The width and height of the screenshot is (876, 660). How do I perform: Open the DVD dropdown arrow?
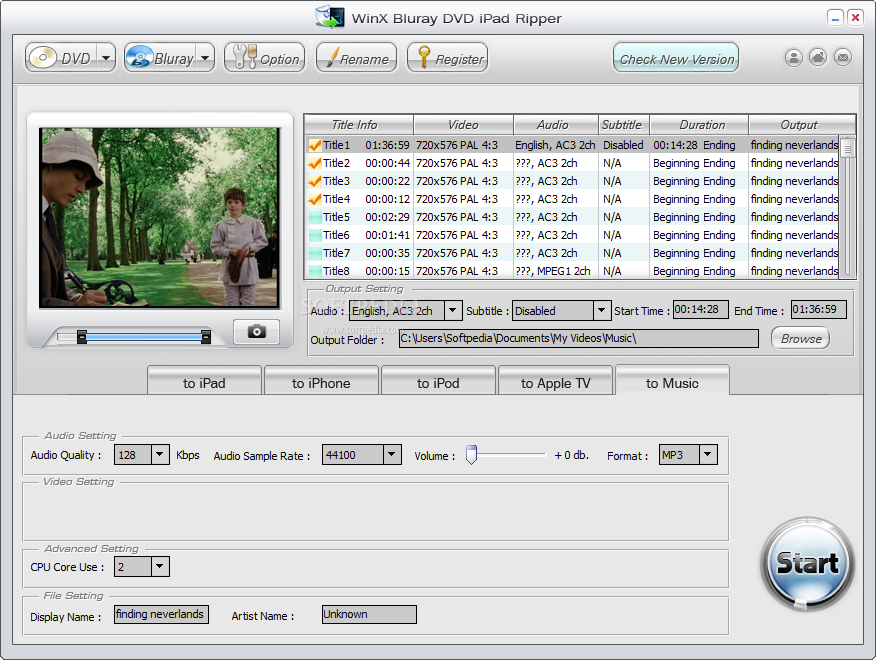click(x=106, y=58)
